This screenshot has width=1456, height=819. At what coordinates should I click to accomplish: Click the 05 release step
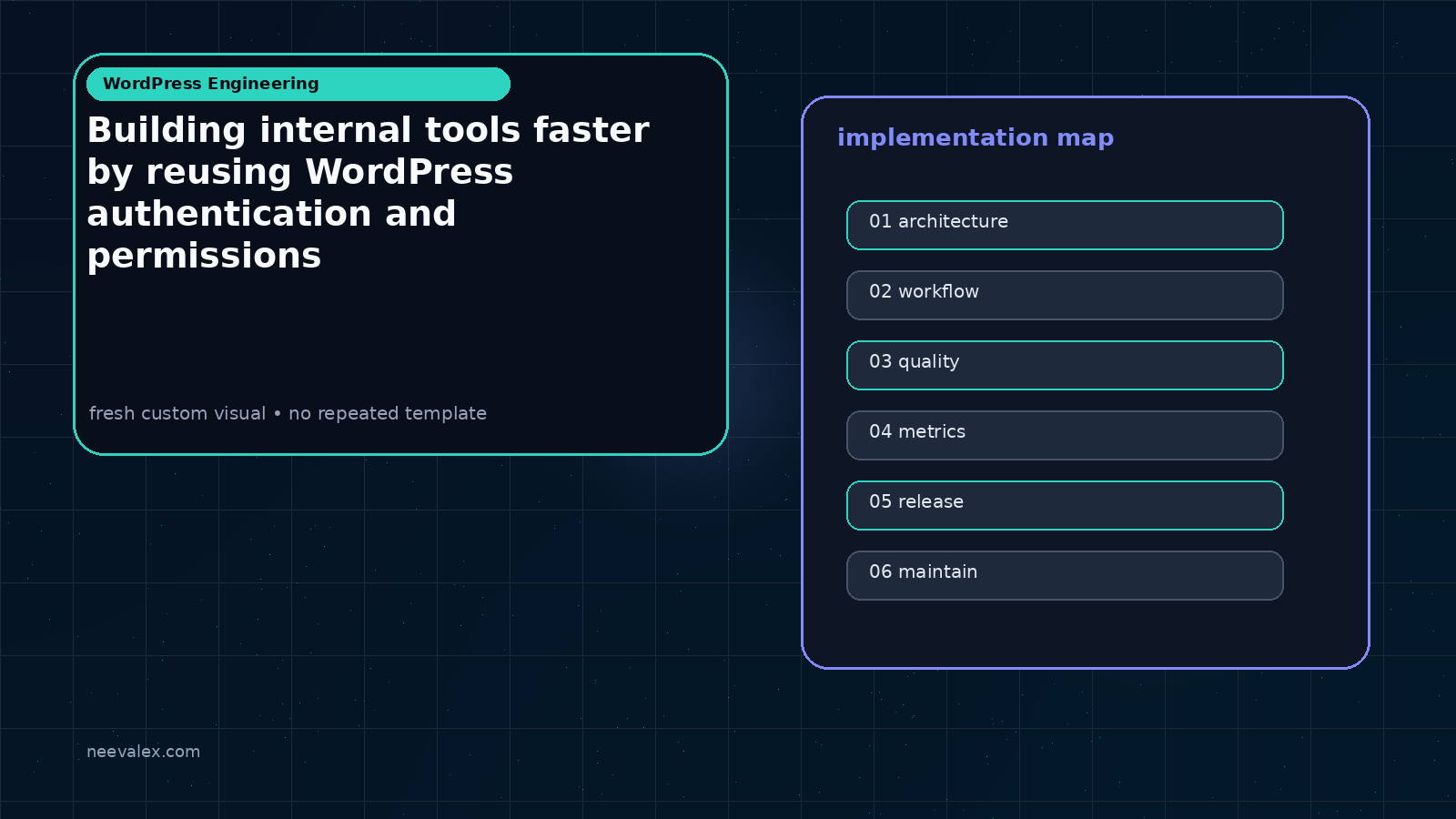tap(1065, 505)
